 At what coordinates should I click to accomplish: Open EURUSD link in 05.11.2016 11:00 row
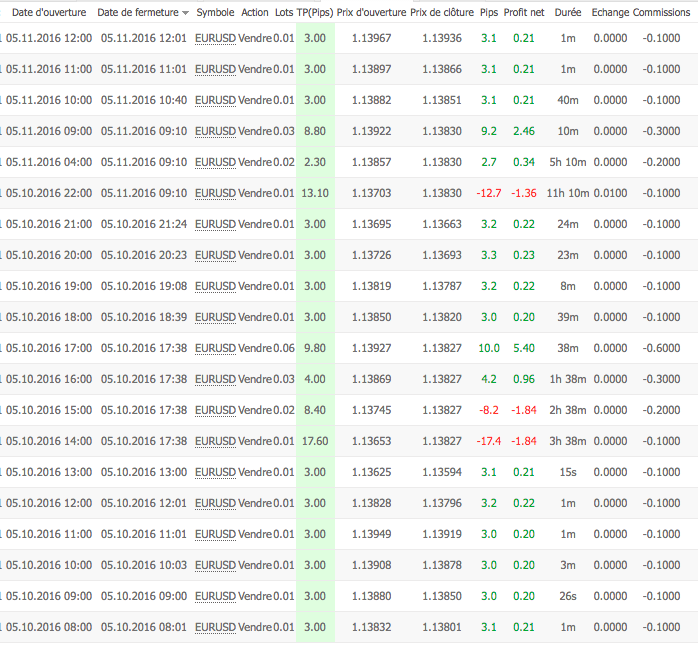(215, 69)
